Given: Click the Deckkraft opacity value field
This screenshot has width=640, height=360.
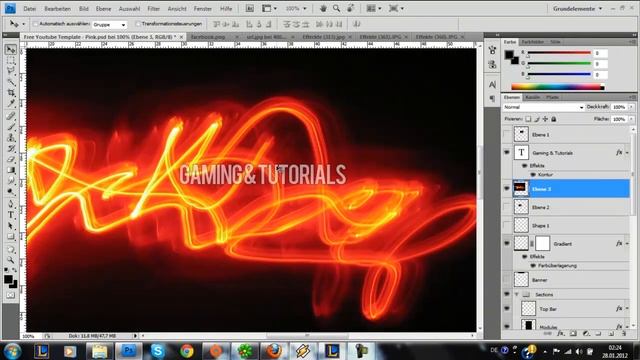Looking at the screenshot, I should click(x=619, y=107).
